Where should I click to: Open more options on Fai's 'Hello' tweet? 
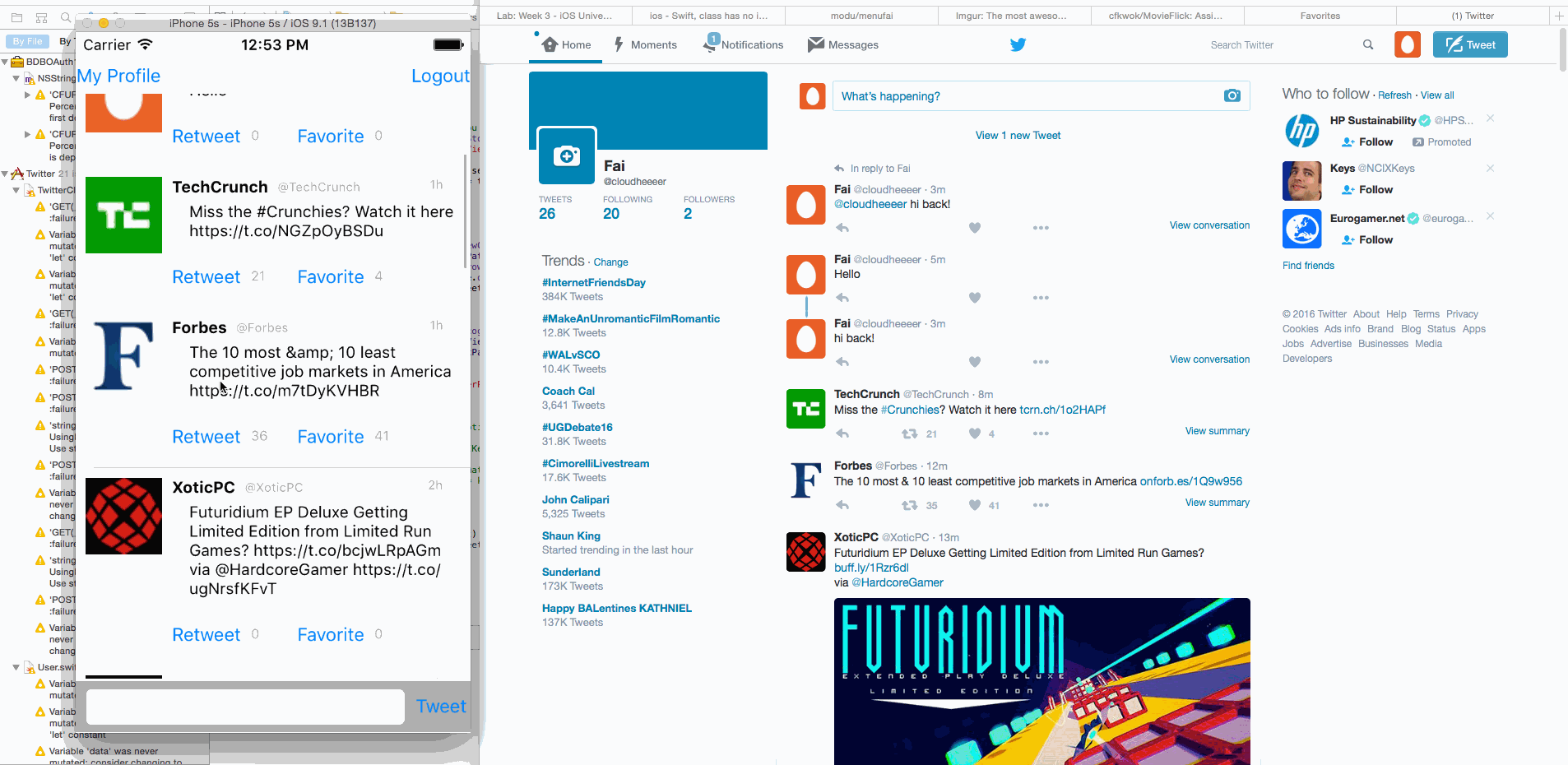pos(1041,298)
